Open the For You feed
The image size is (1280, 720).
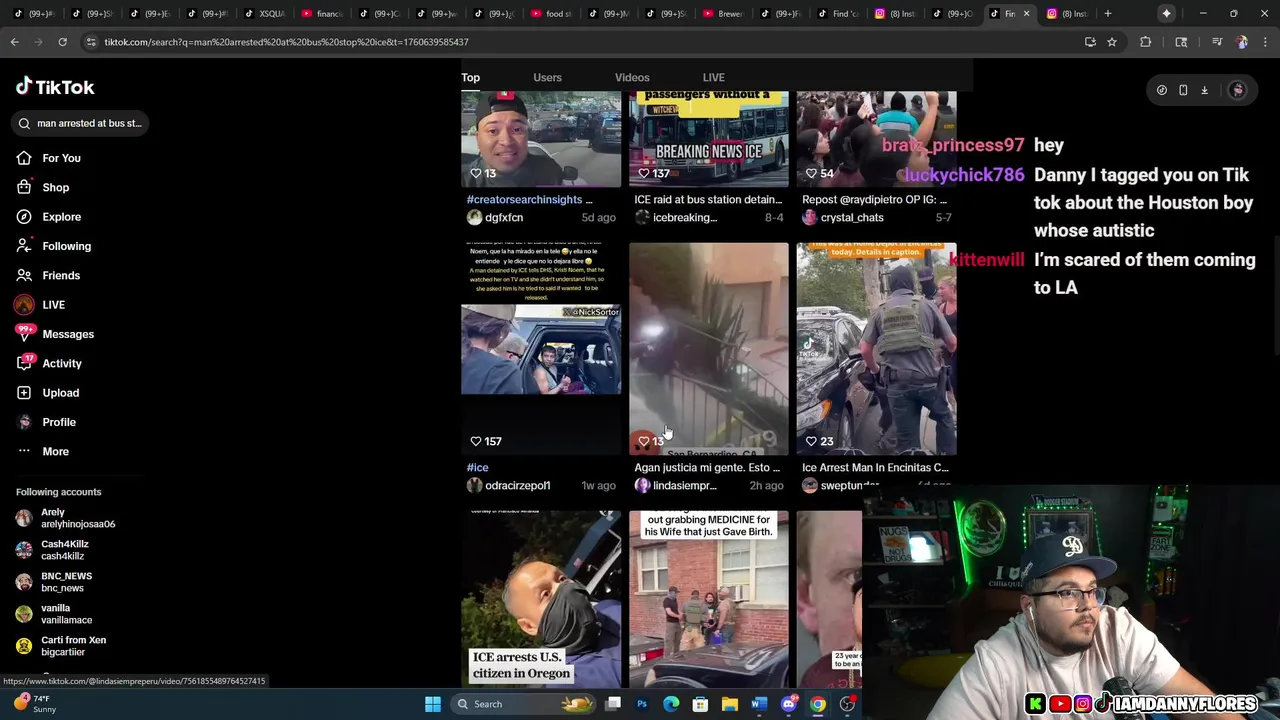click(x=61, y=158)
